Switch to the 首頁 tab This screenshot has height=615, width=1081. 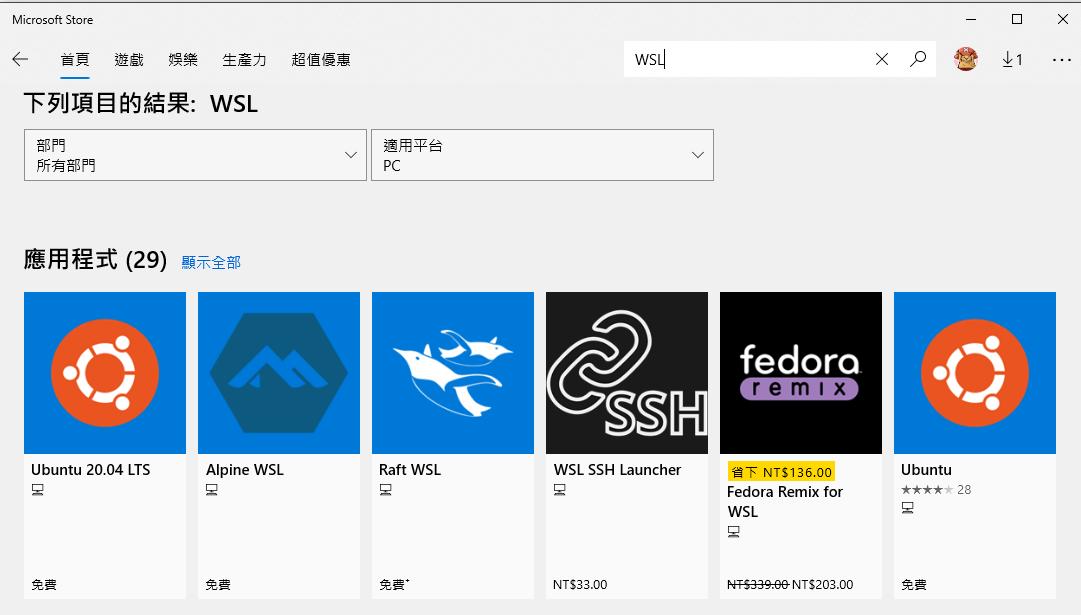click(x=74, y=60)
